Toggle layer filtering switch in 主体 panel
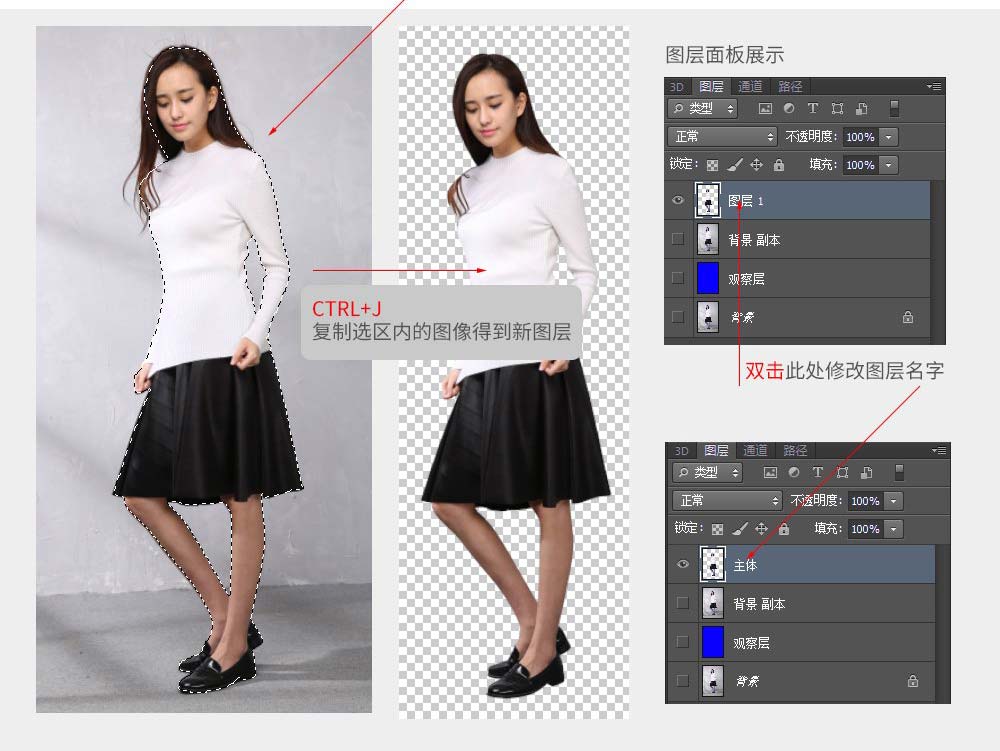The width and height of the screenshot is (1000, 751). point(900,472)
